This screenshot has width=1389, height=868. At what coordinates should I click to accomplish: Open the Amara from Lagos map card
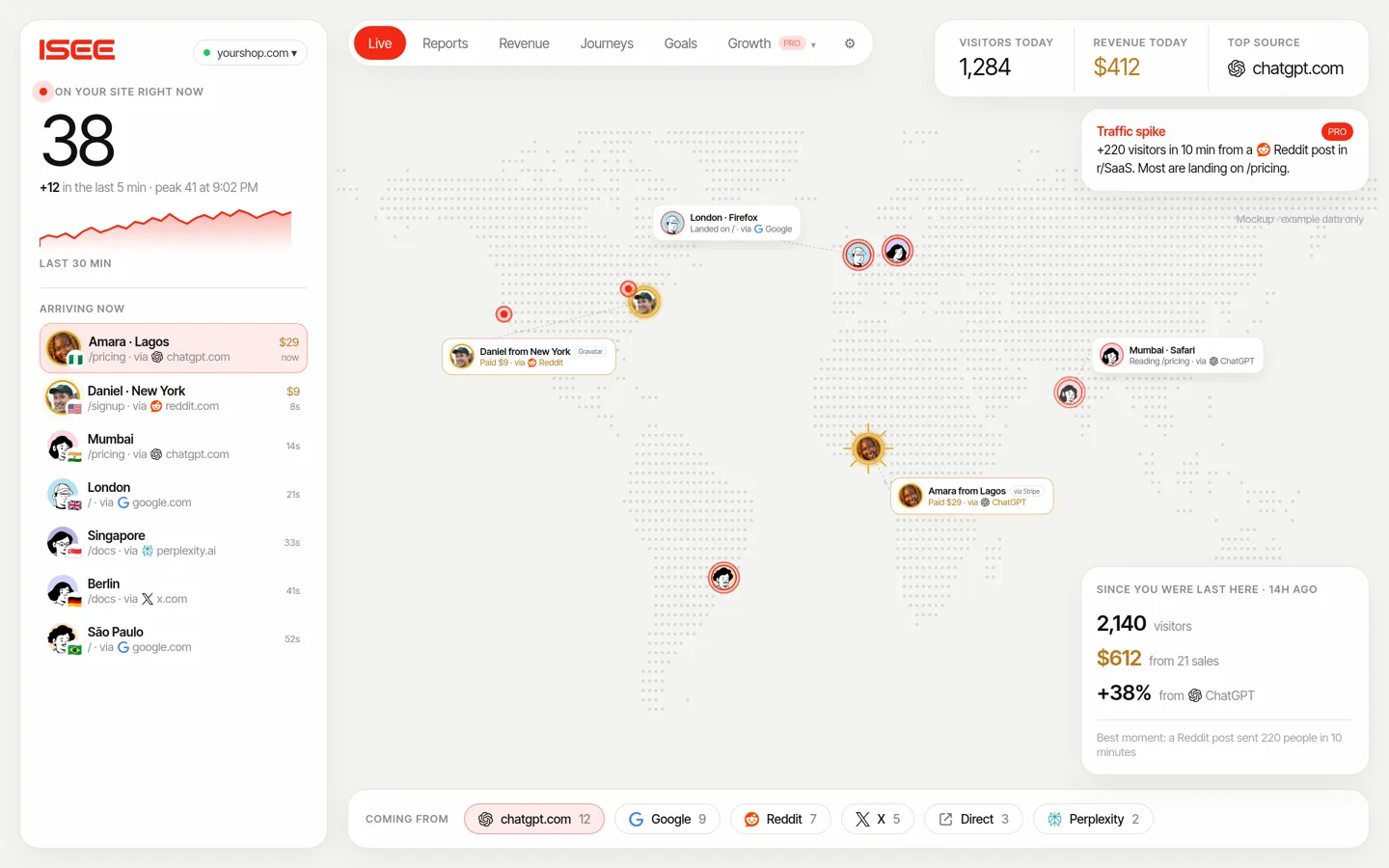972,496
